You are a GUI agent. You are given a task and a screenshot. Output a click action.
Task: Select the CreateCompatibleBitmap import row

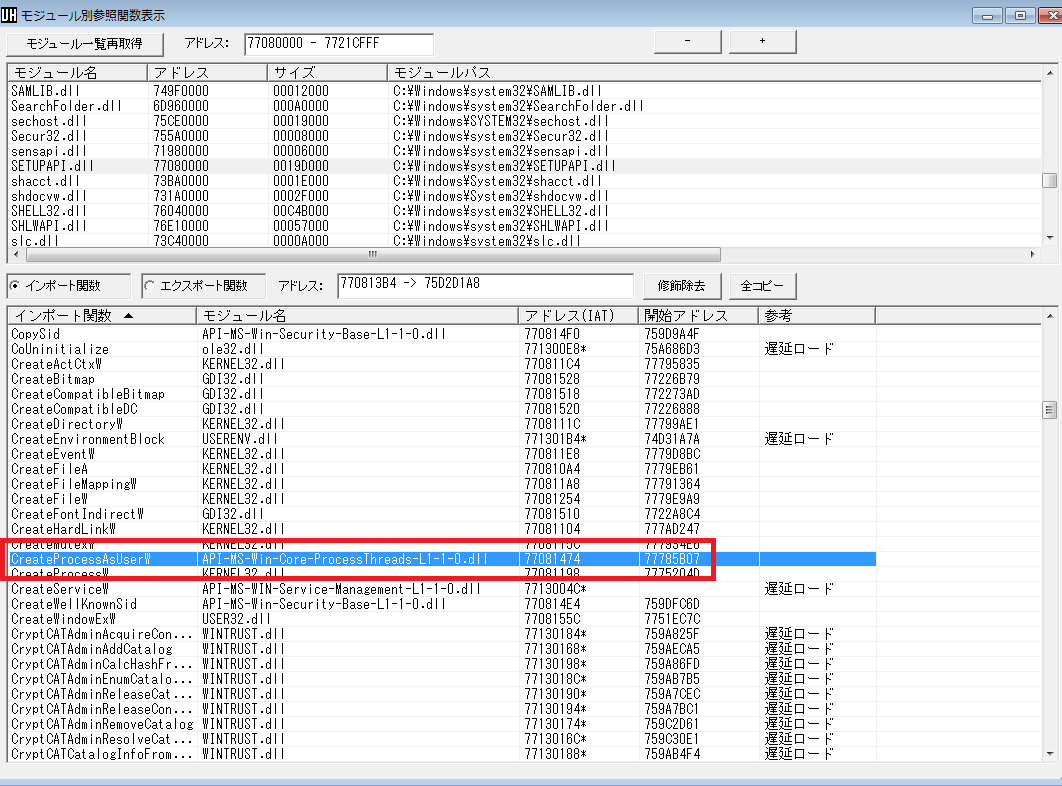tap(442, 394)
